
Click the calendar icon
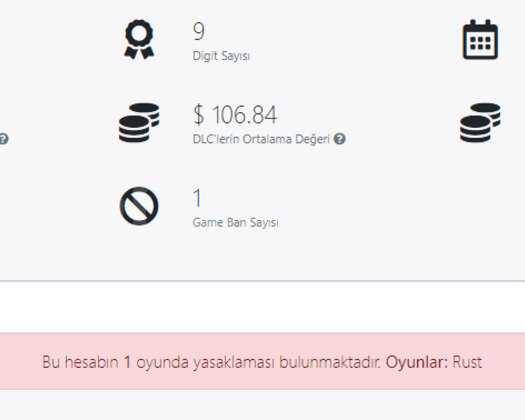[480, 40]
